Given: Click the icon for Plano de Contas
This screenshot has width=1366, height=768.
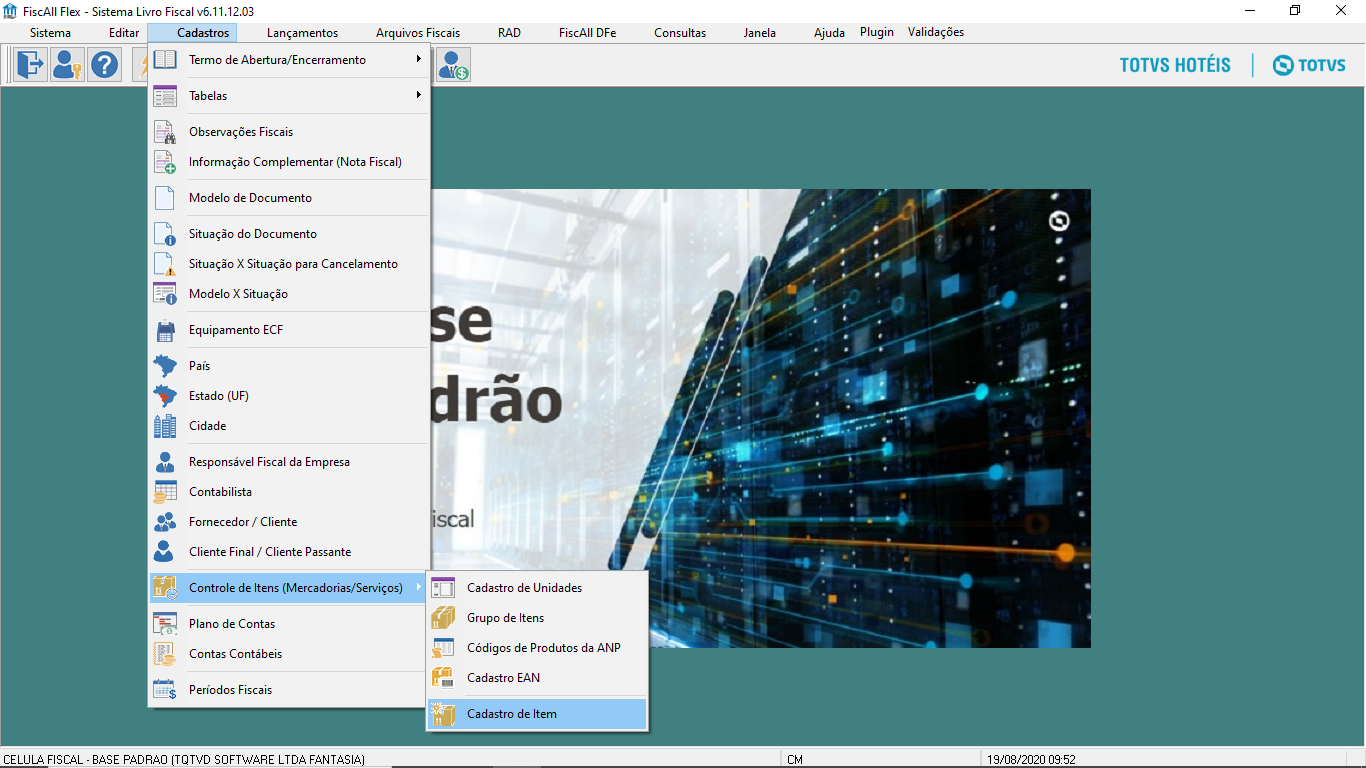Looking at the screenshot, I should tap(165, 624).
